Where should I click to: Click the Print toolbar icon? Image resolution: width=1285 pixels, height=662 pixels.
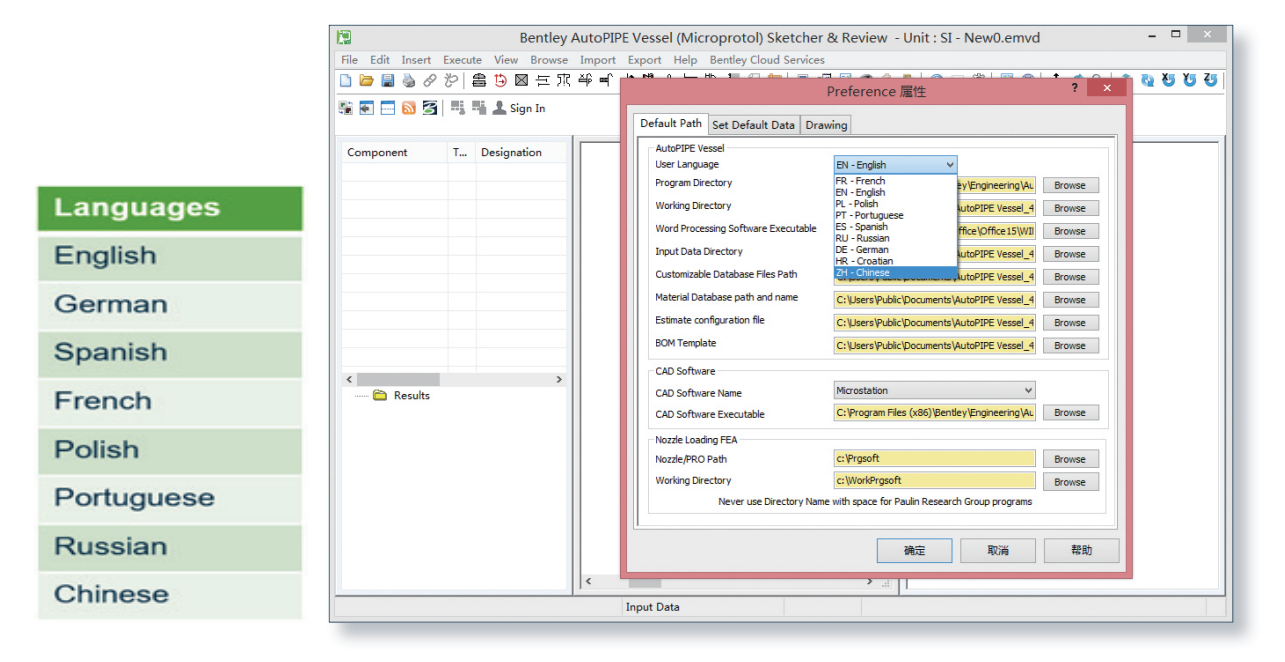tap(408, 80)
